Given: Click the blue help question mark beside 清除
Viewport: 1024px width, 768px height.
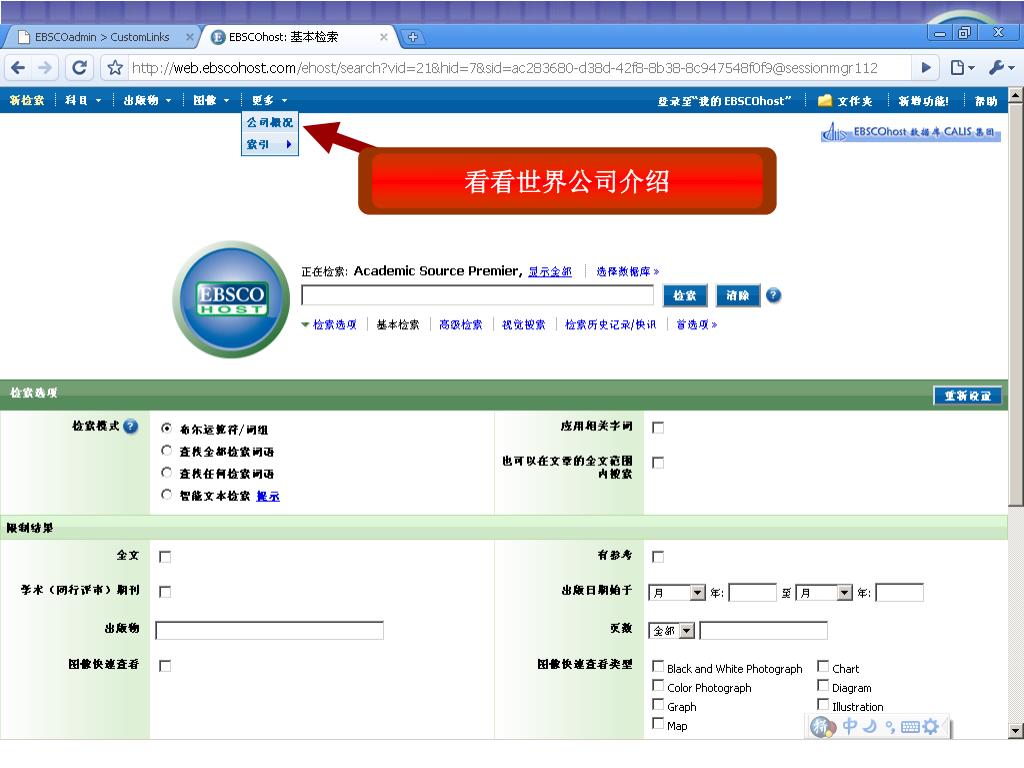Looking at the screenshot, I should click(x=773, y=295).
